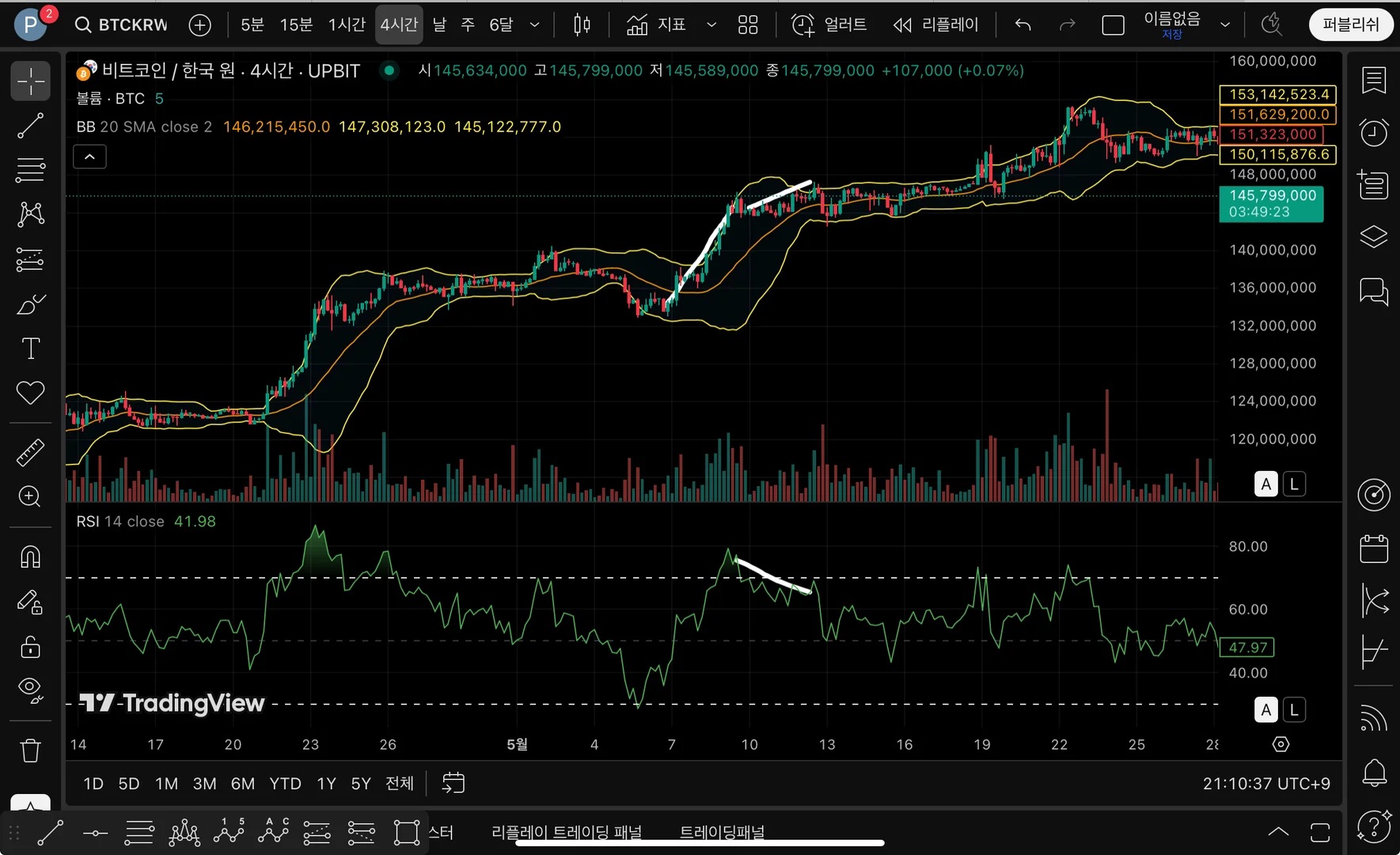Switch to the 1시간 timeframe
The width and height of the screenshot is (1400, 855).
(x=347, y=25)
